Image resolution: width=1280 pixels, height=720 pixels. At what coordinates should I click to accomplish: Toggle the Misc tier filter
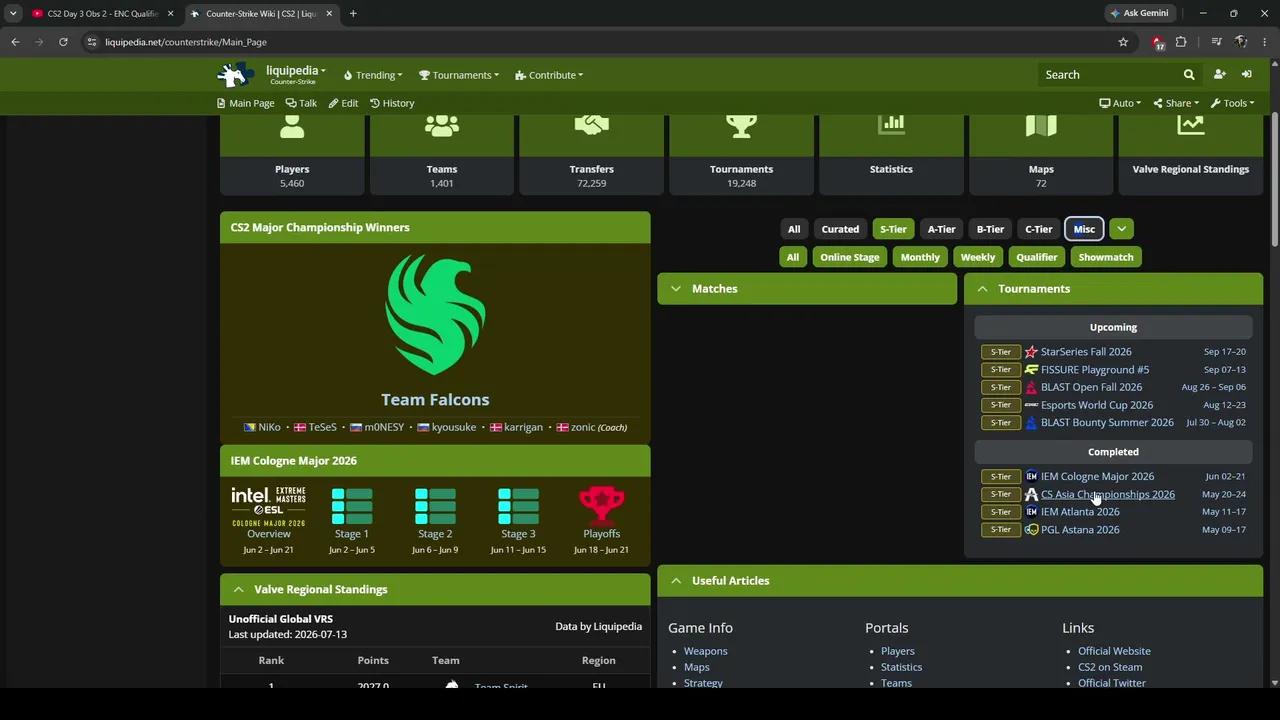click(x=1084, y=229)
